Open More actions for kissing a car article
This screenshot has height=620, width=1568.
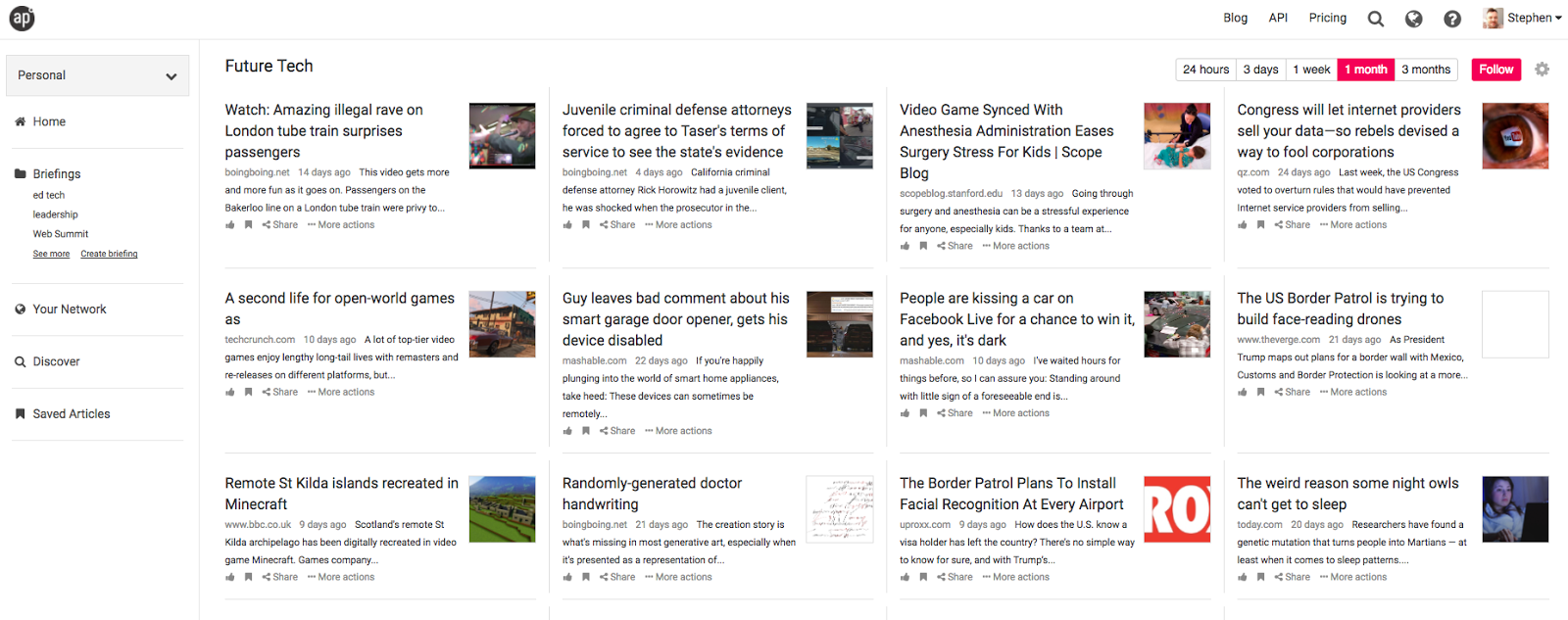1016,413
